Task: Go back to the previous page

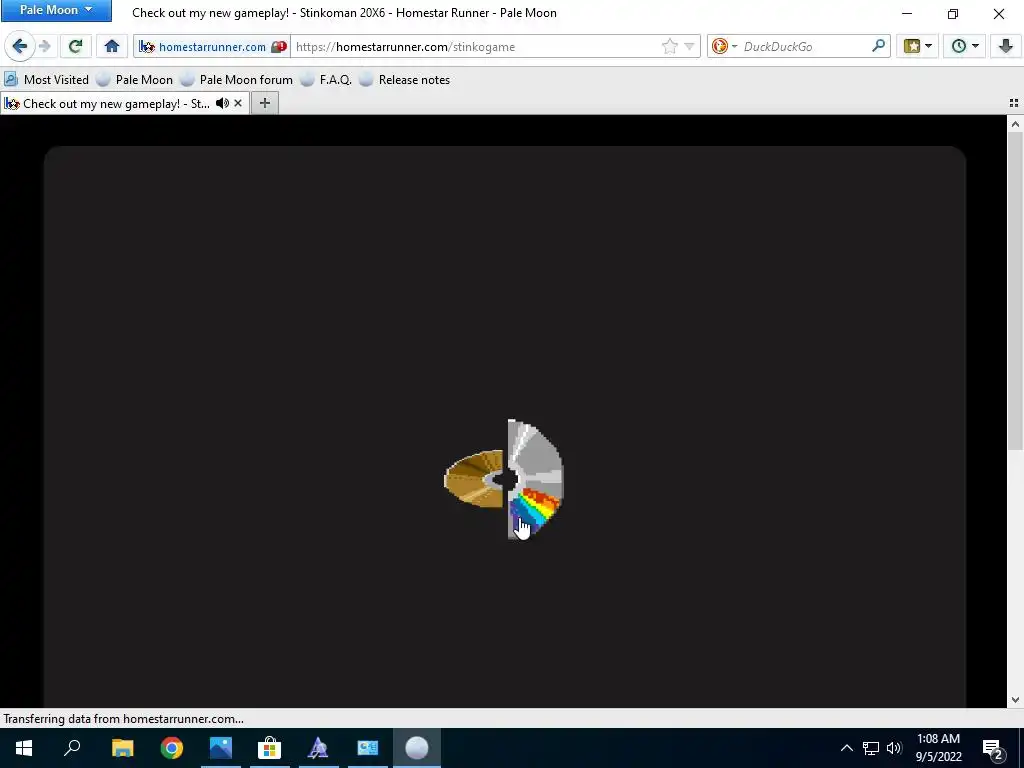Action: (20, 46)
